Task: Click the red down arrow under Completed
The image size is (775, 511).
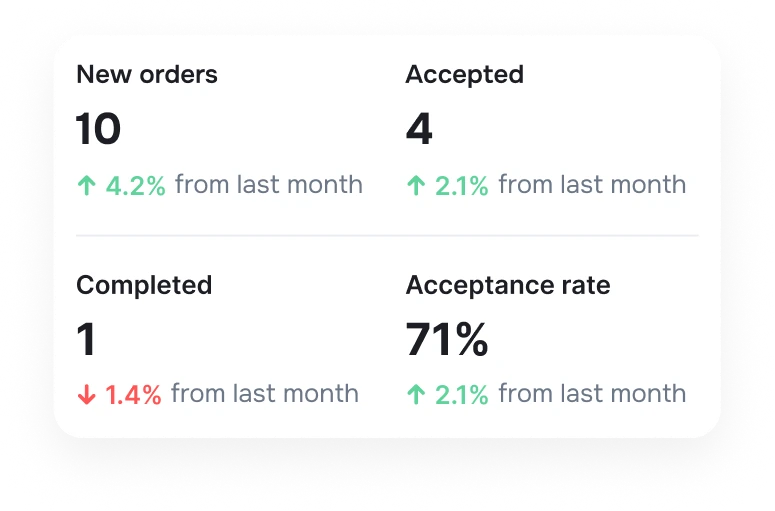Action: click(86, 395)
